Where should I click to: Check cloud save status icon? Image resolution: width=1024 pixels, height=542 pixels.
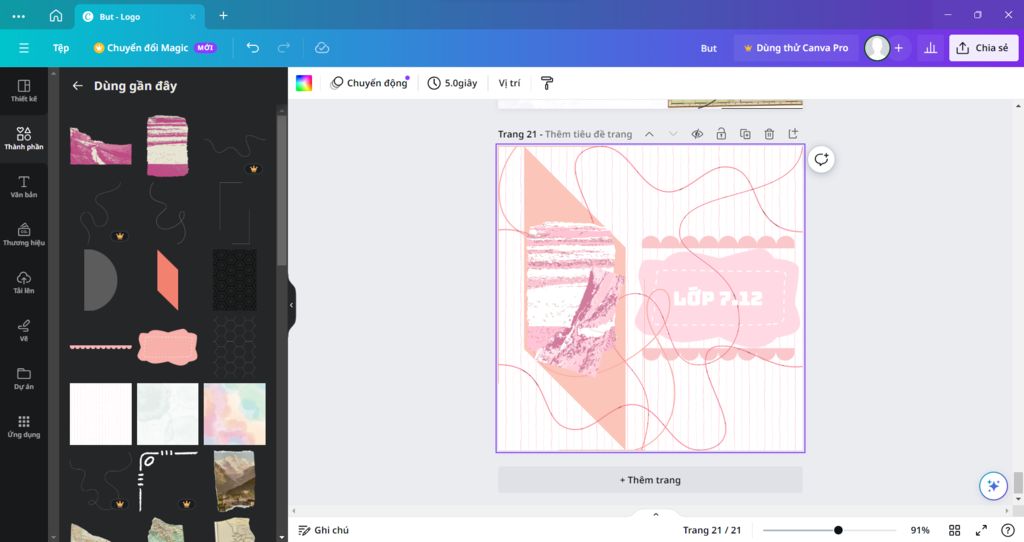tap(322, 48)
